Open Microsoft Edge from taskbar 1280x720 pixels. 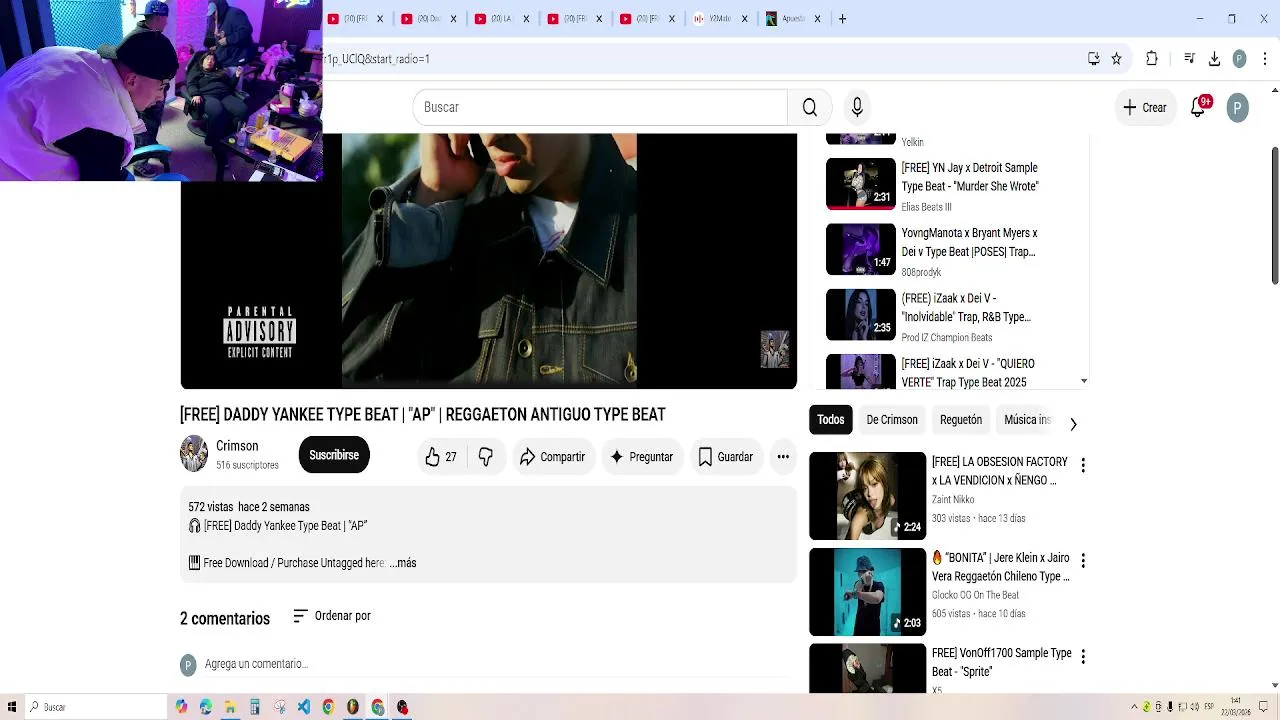coord(206,707)
